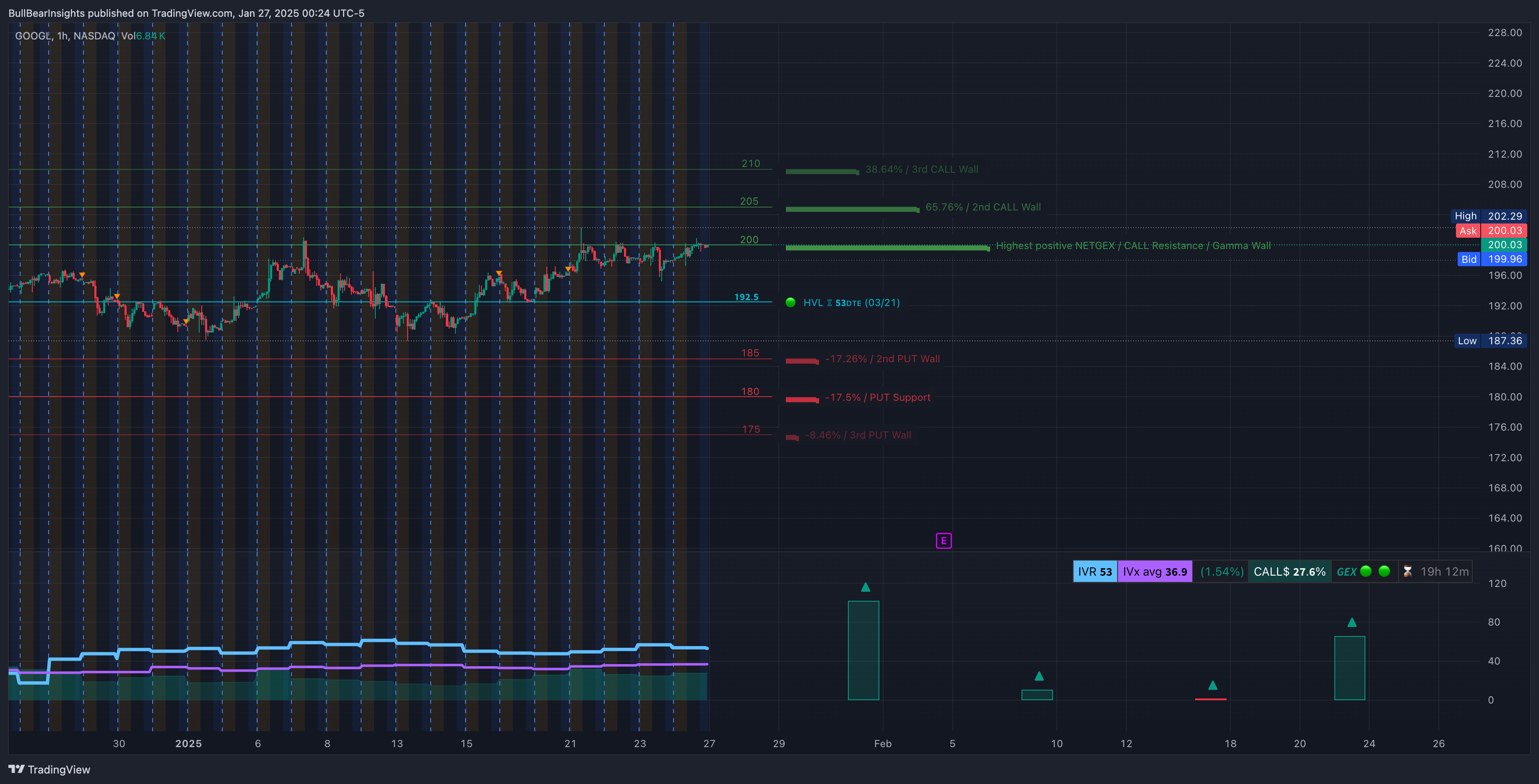Viewport: 1539px width, 784px height.
Task: Click the teal histogram bar before Feb 24
Action: point(1349,668)
